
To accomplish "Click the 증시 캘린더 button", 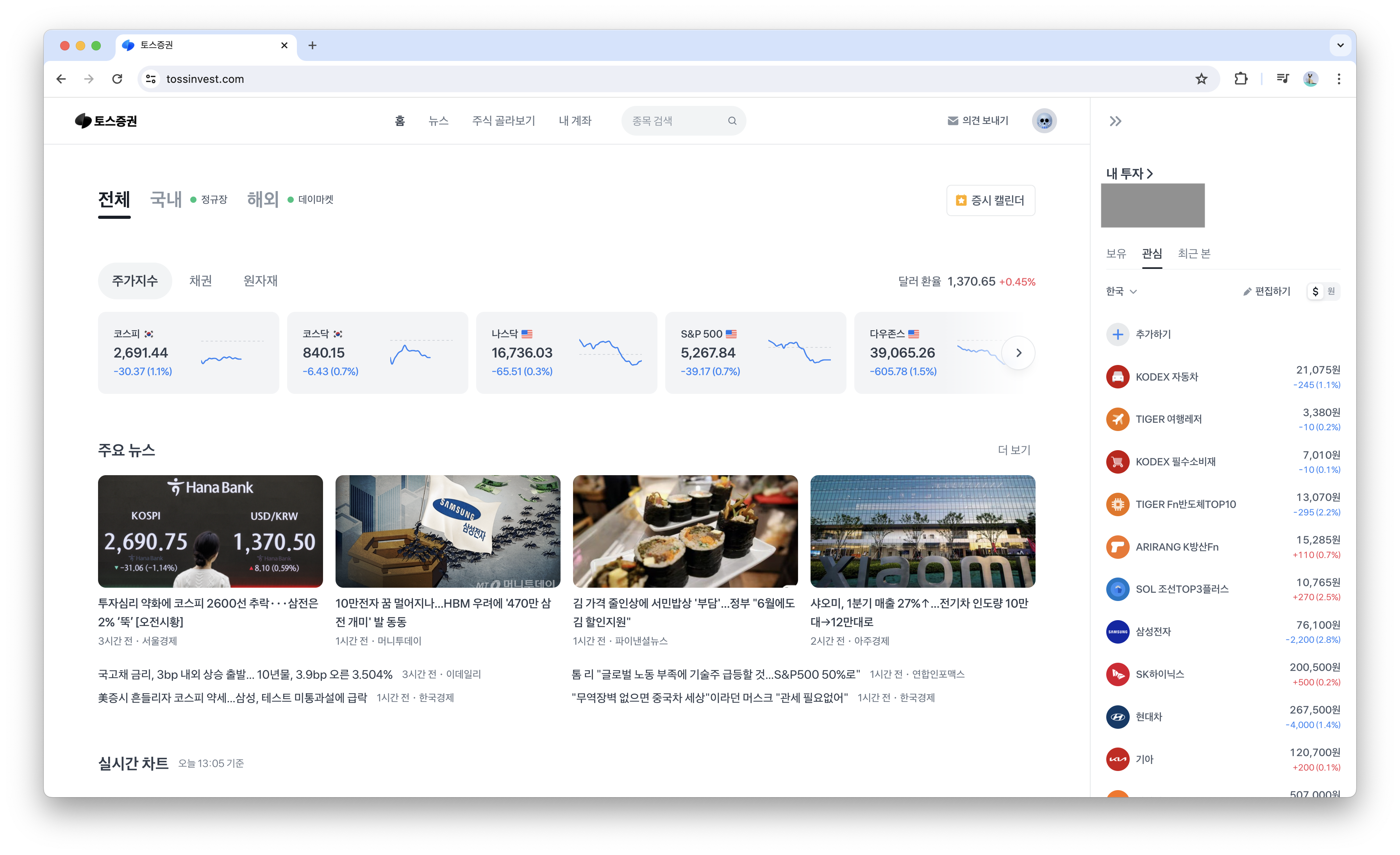I will 990,200.
